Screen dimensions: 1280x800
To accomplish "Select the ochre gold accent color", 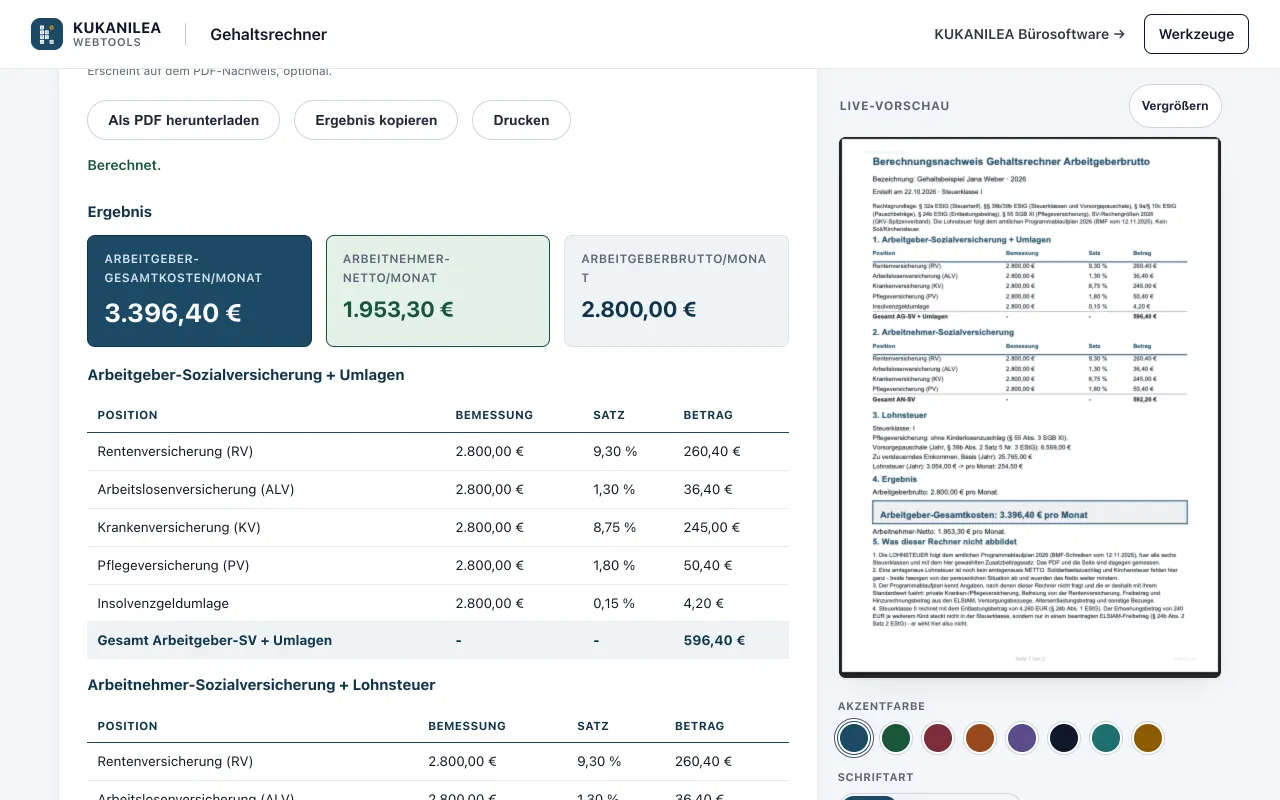I will tap(1148, 738).
